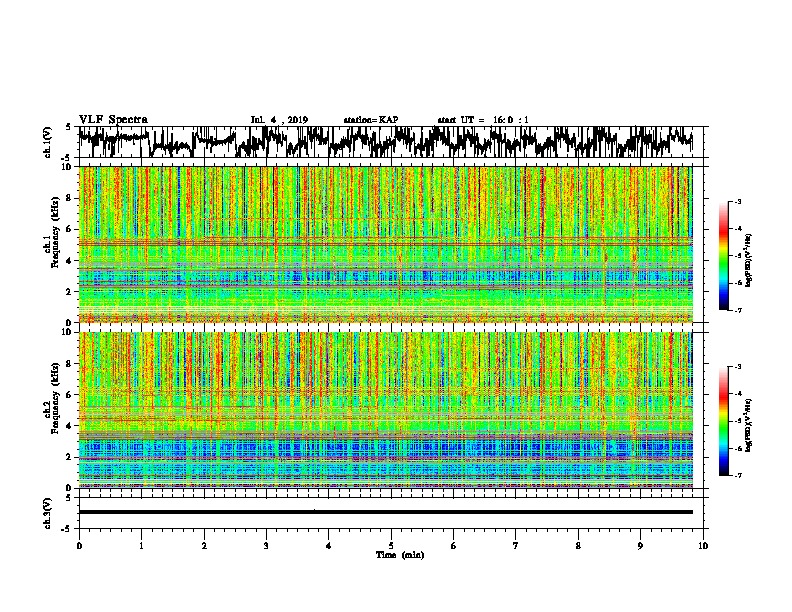Image resolution: width=792 pixels, height=612 pixels.
Task: Click inside the ch.2 spectrogram panel
Action: [x=386, y=410]
